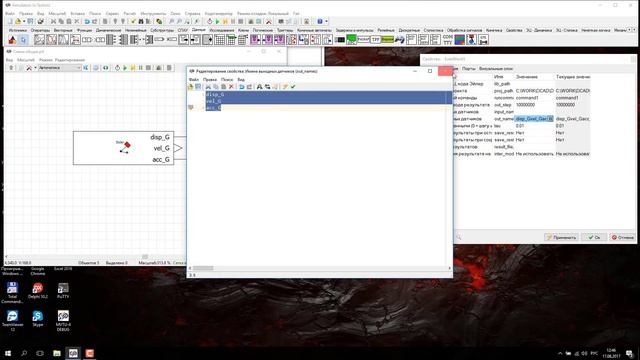
Task: Click stop icon in schema window toolbar
Action: [149, 68]
